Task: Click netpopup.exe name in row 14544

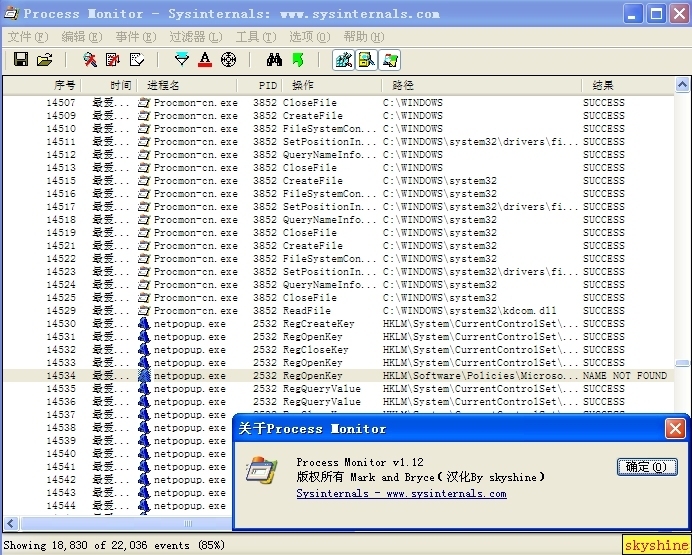Action: [190, 506]
